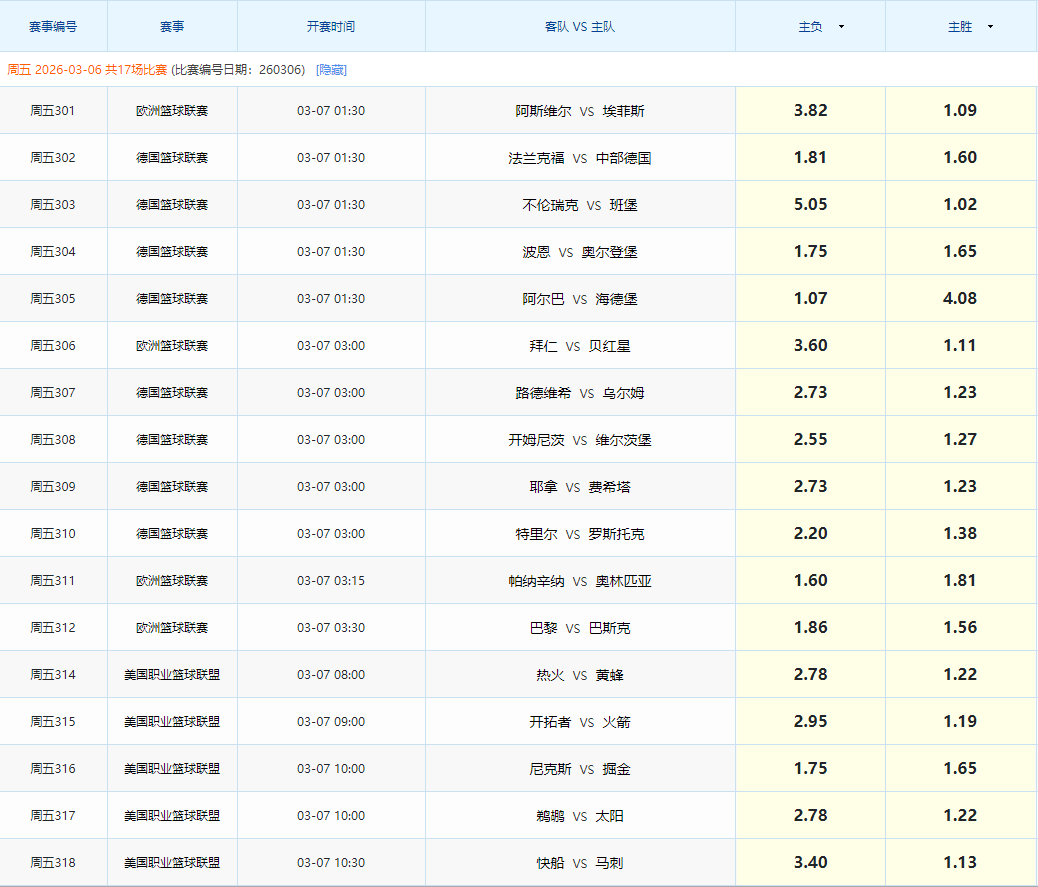Select 主胜 odds 1.09 for 周五301
The height and width of the screenshot is (887, 1038).
[960, 111]
